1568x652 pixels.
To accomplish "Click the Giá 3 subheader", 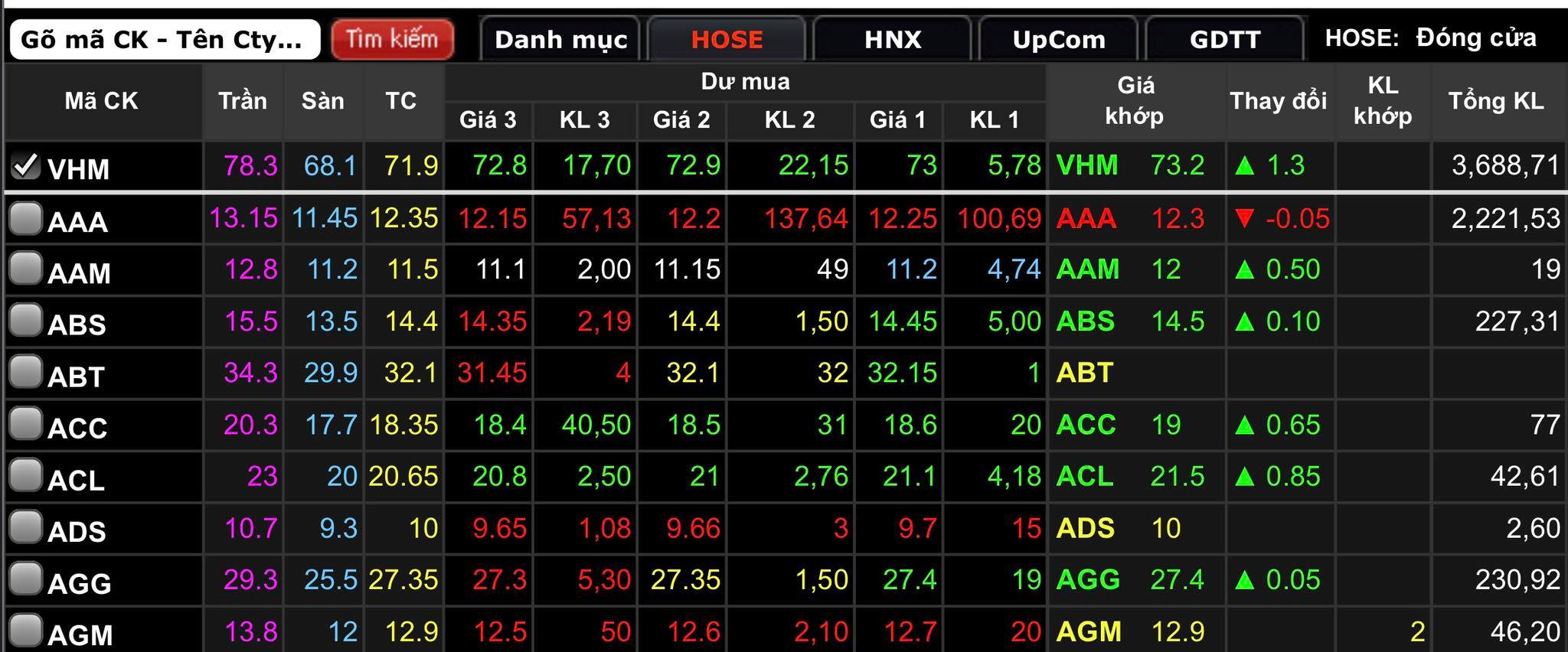I will pos(488,120).
